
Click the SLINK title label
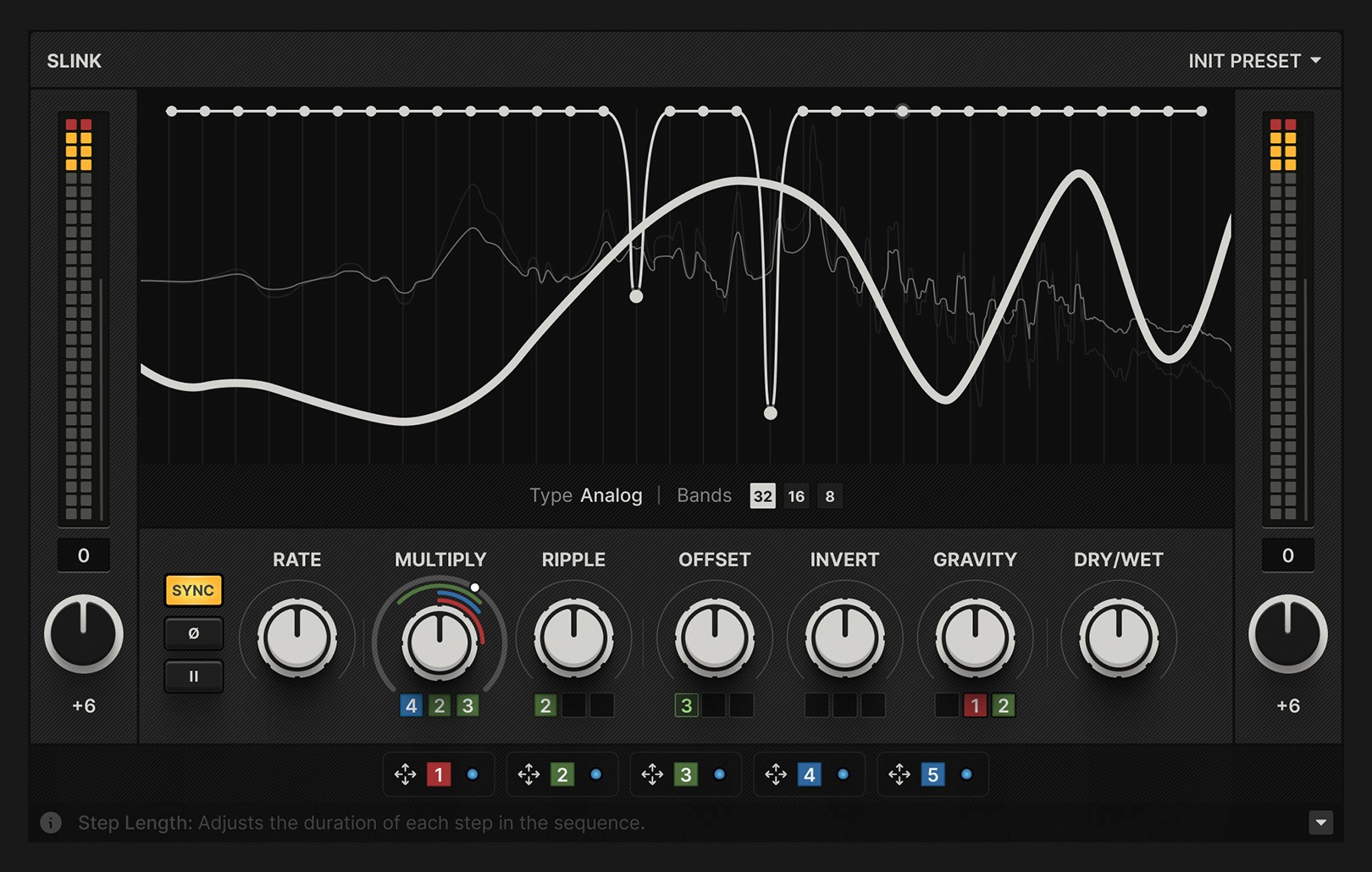click(73, 60)
